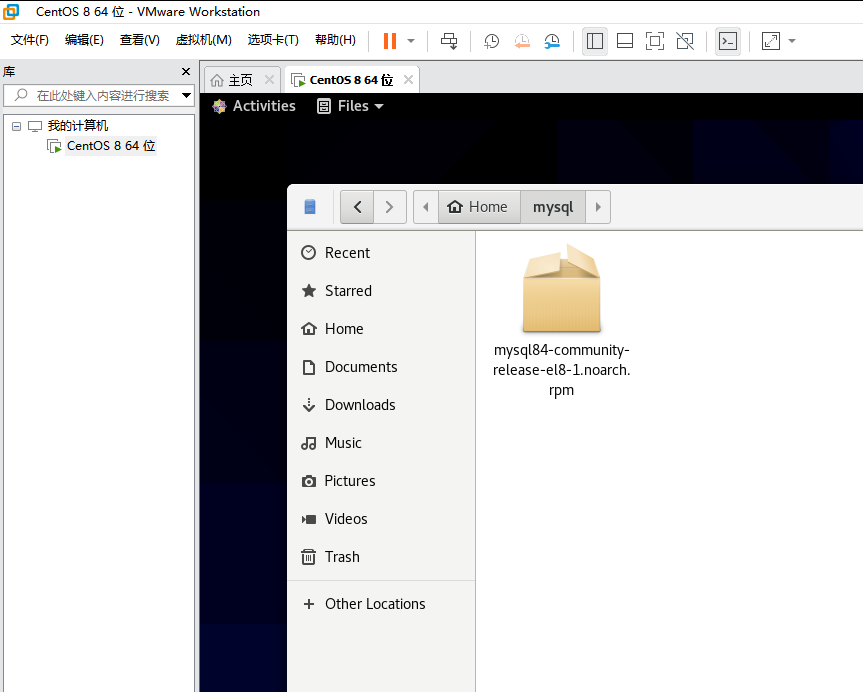Open Videos in the Files sidebar
This screenshot has height=692, width=863.
click(381, 519)
